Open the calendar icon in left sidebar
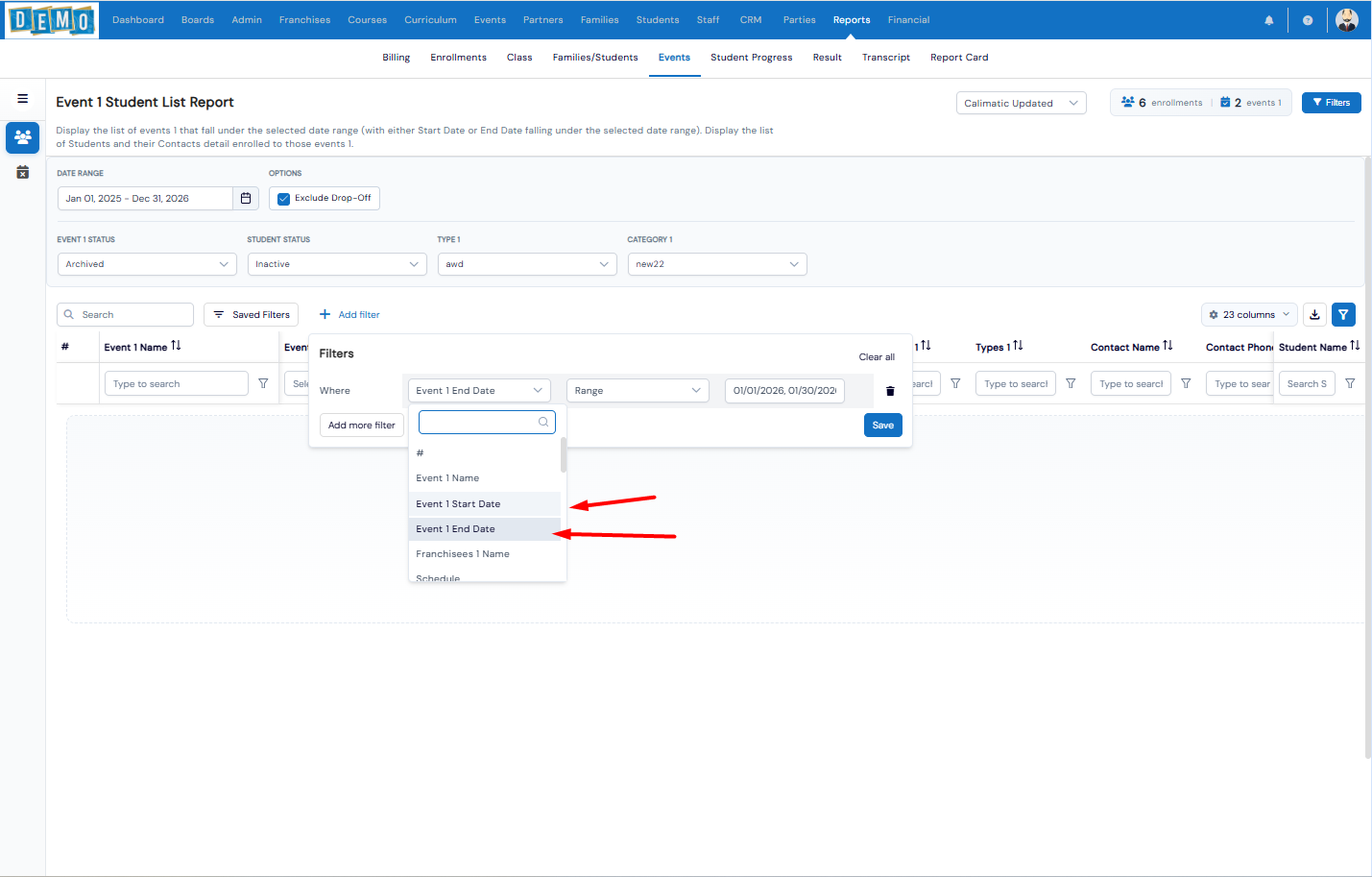This screenshot has height=877, width=1372. click(x=22, y=173)
